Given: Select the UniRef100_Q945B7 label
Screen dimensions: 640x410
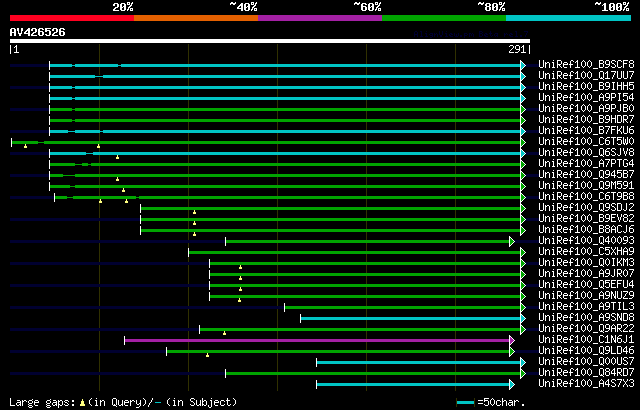Looking at the screenshot, I should (586, 175).
